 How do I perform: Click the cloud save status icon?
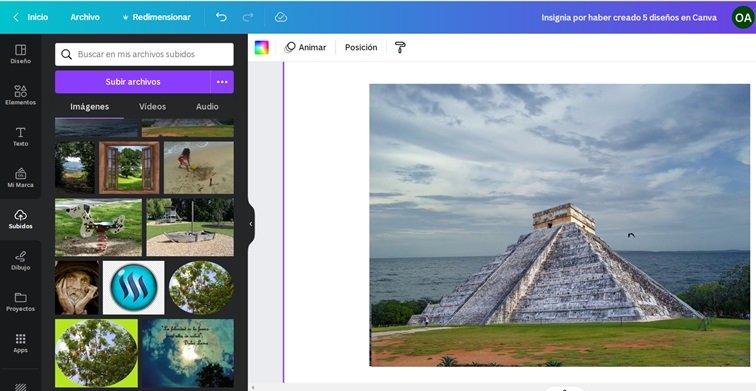281,17
